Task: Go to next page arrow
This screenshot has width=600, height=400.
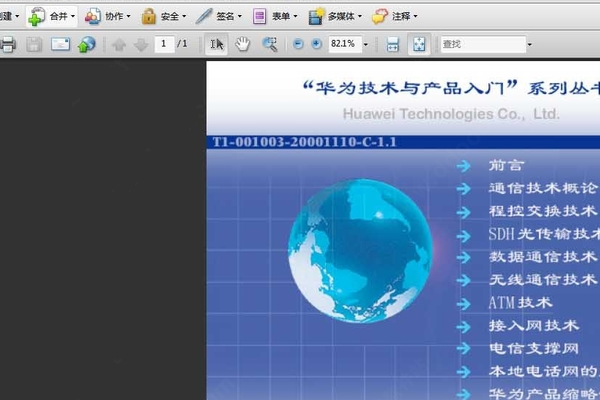Action: [141, 45]
